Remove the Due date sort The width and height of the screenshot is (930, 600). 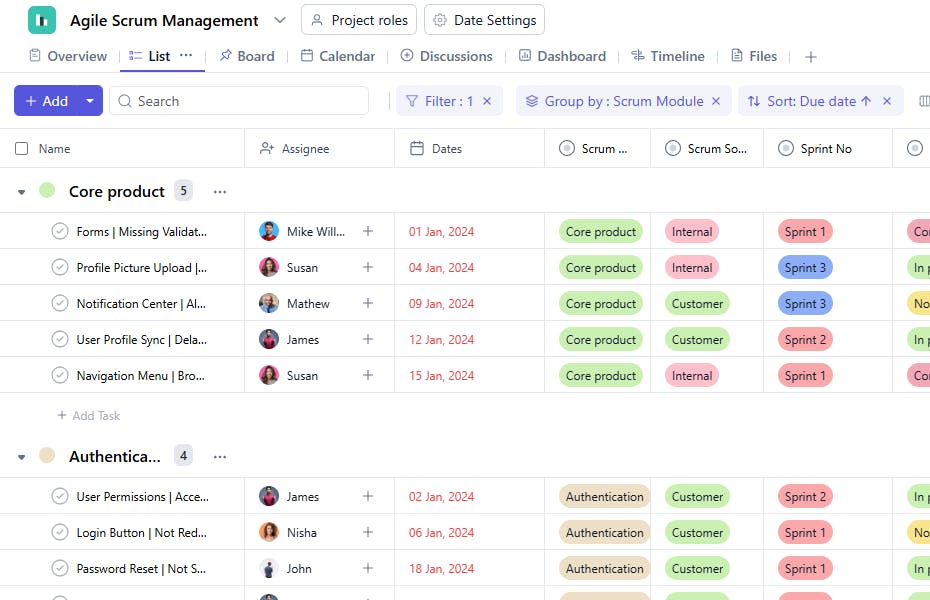click(x=887, y=101)
